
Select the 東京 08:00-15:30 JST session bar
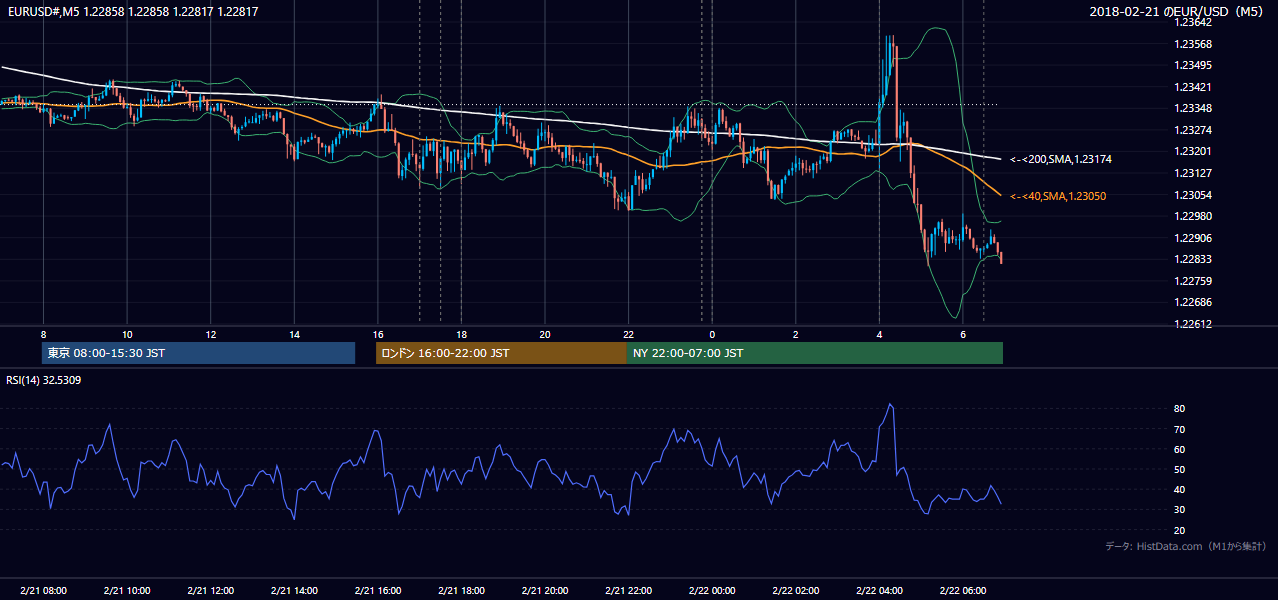point(198,353)
